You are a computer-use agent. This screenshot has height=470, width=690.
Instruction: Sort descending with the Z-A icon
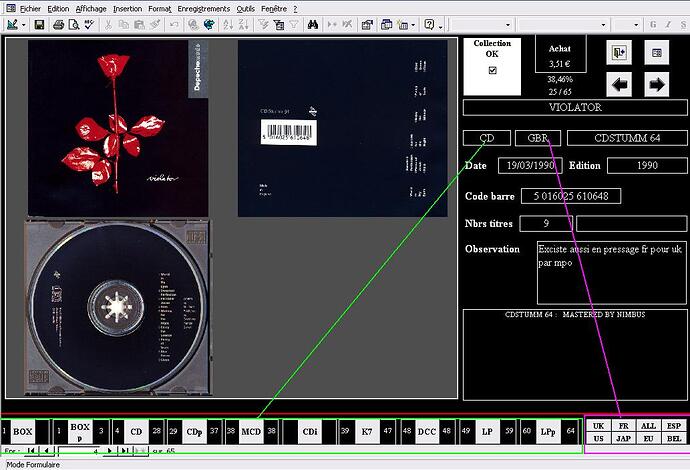[x=243, y=25]
